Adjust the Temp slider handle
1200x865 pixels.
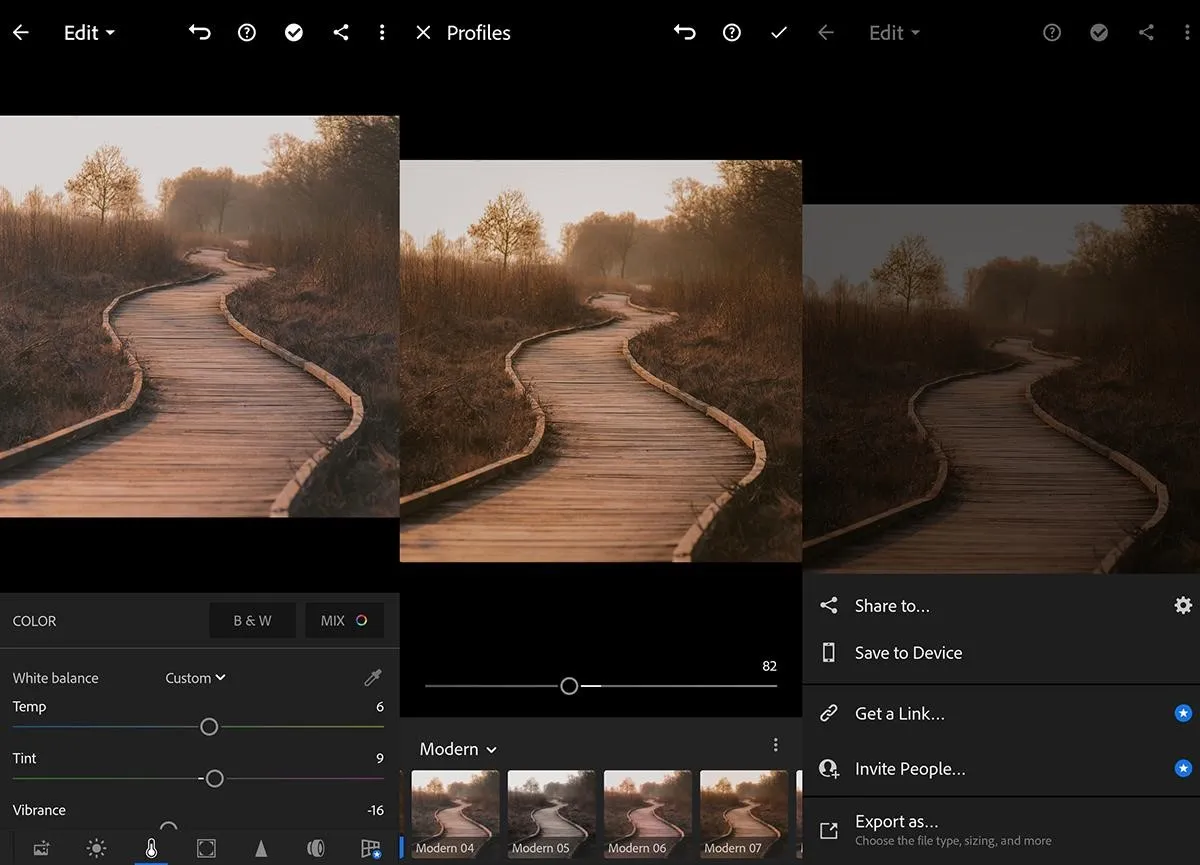(x=209, y=727)
